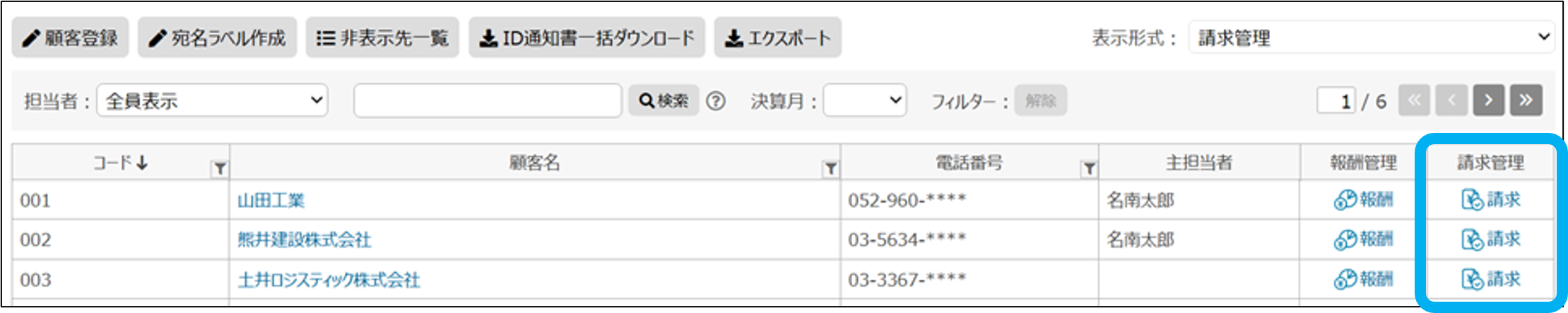1568x313 pixels.
Task: Open 報酬 icon for 熊井建設株式会社
Action: pyautogui.click(x=1362, y=240)
